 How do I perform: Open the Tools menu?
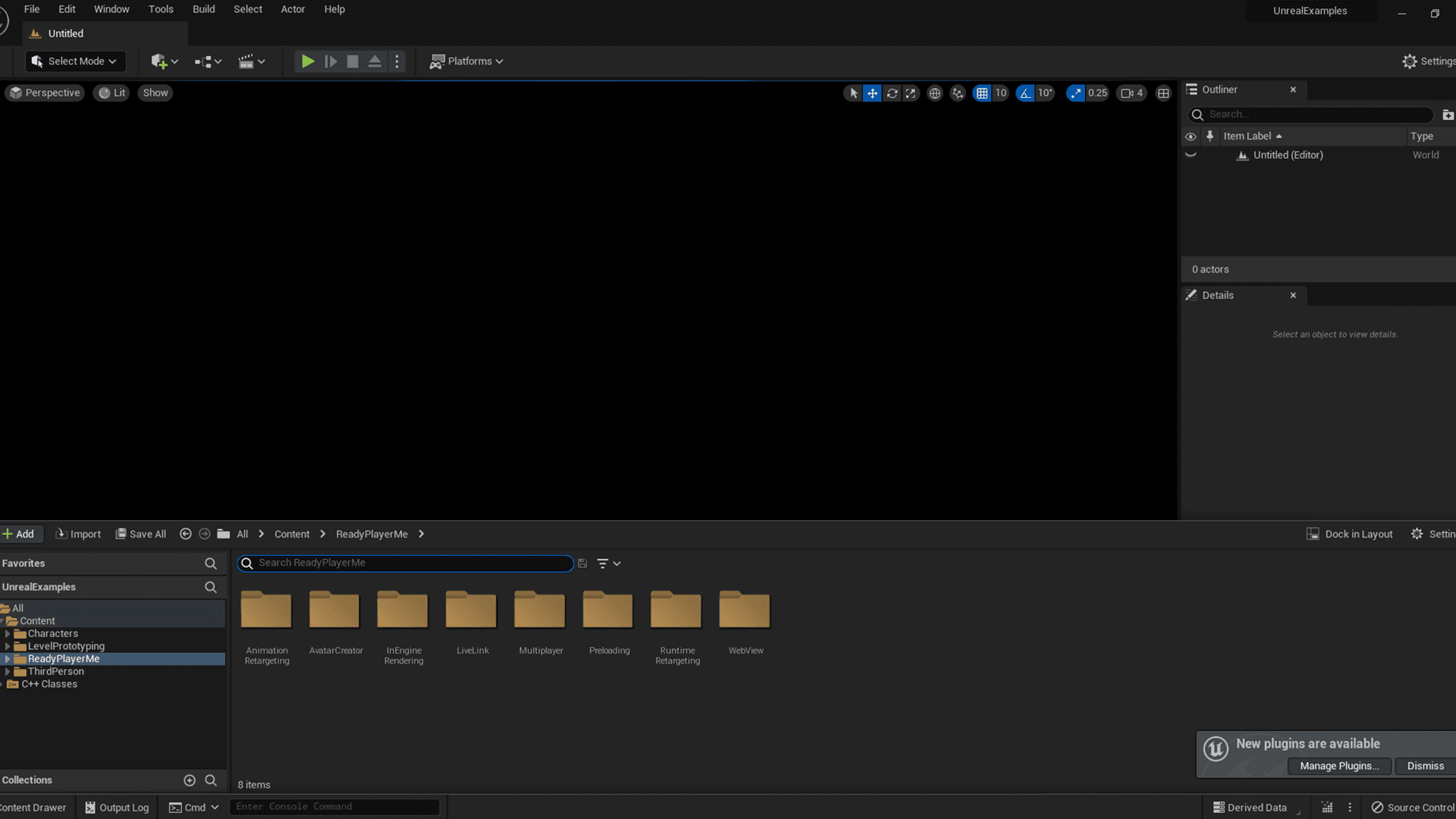tap(161, 9)
